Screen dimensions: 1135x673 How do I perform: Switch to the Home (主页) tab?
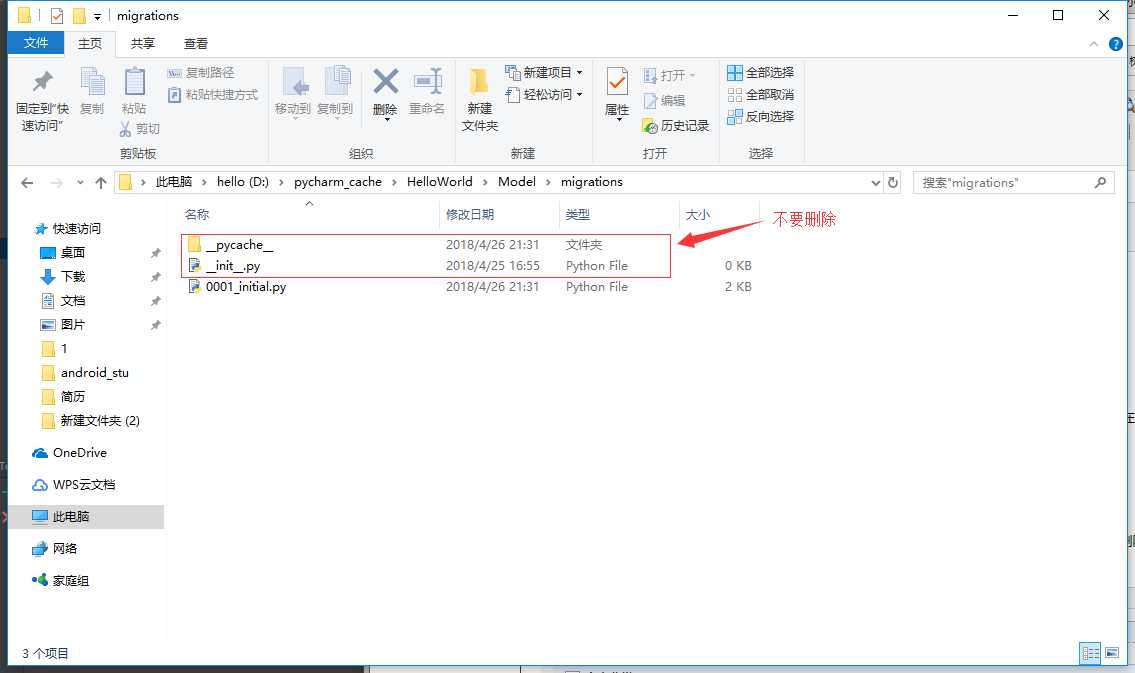pyautogui.click(x=90, y=43)
